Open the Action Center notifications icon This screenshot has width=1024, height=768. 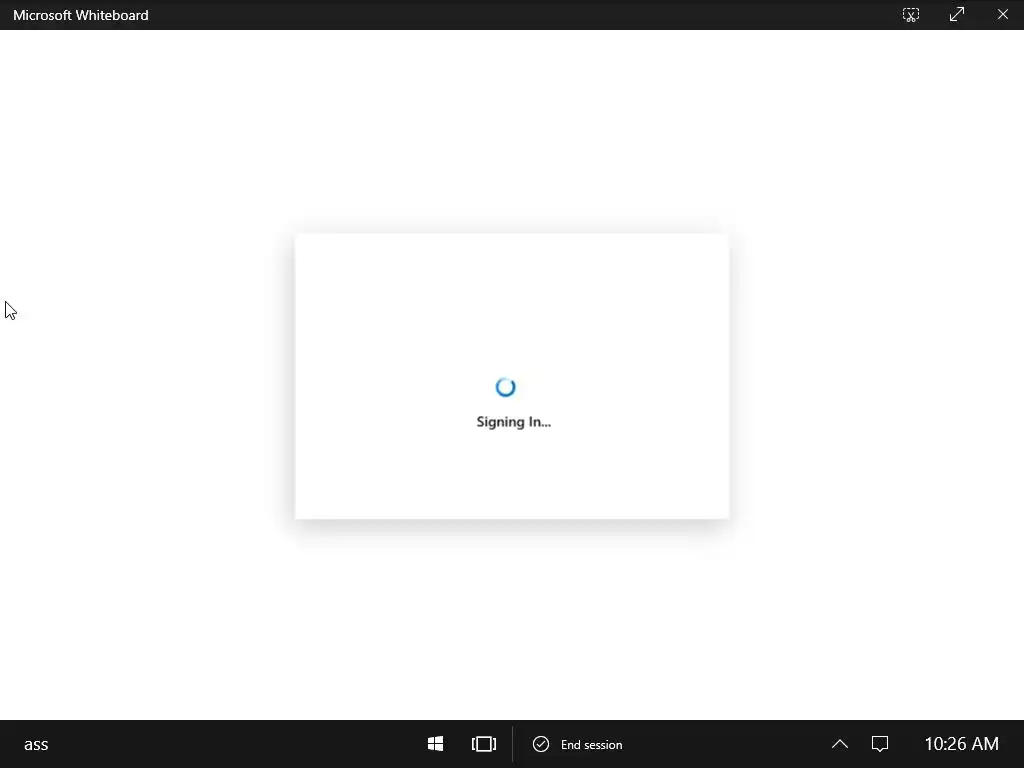click(880, 744)
